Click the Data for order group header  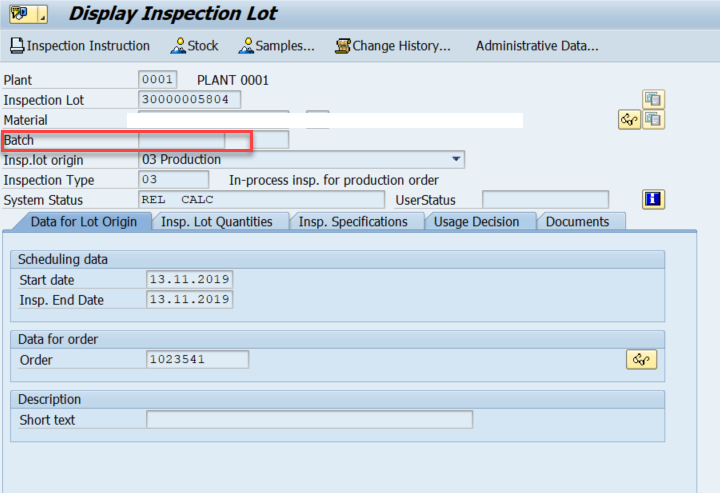[338, 339]
